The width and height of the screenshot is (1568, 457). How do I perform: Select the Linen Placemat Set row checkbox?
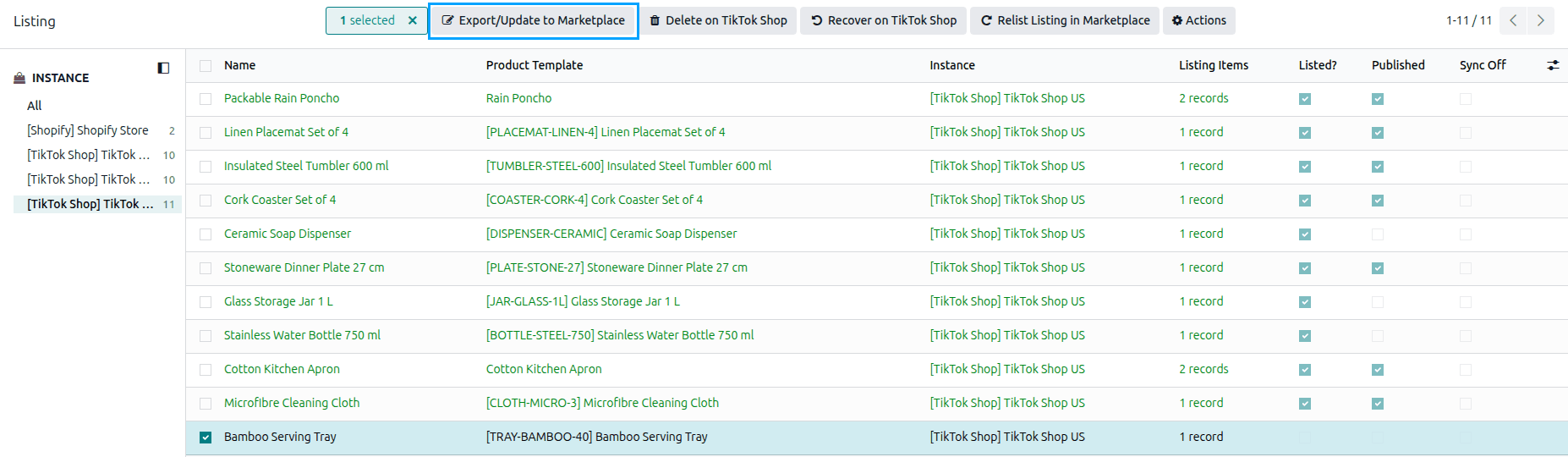coord(206,133)
